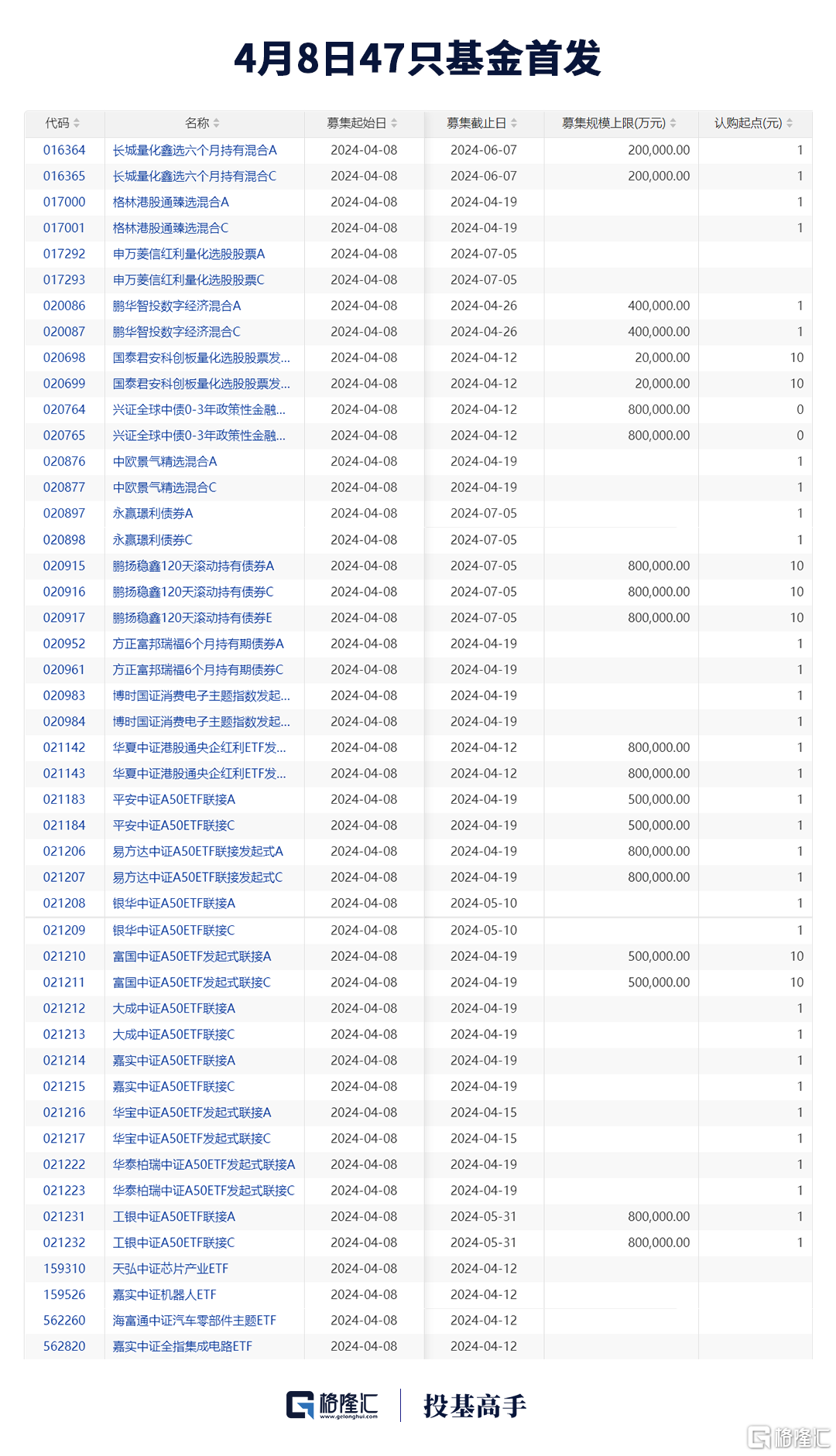Open fund code link 021232

point(64,1242)
